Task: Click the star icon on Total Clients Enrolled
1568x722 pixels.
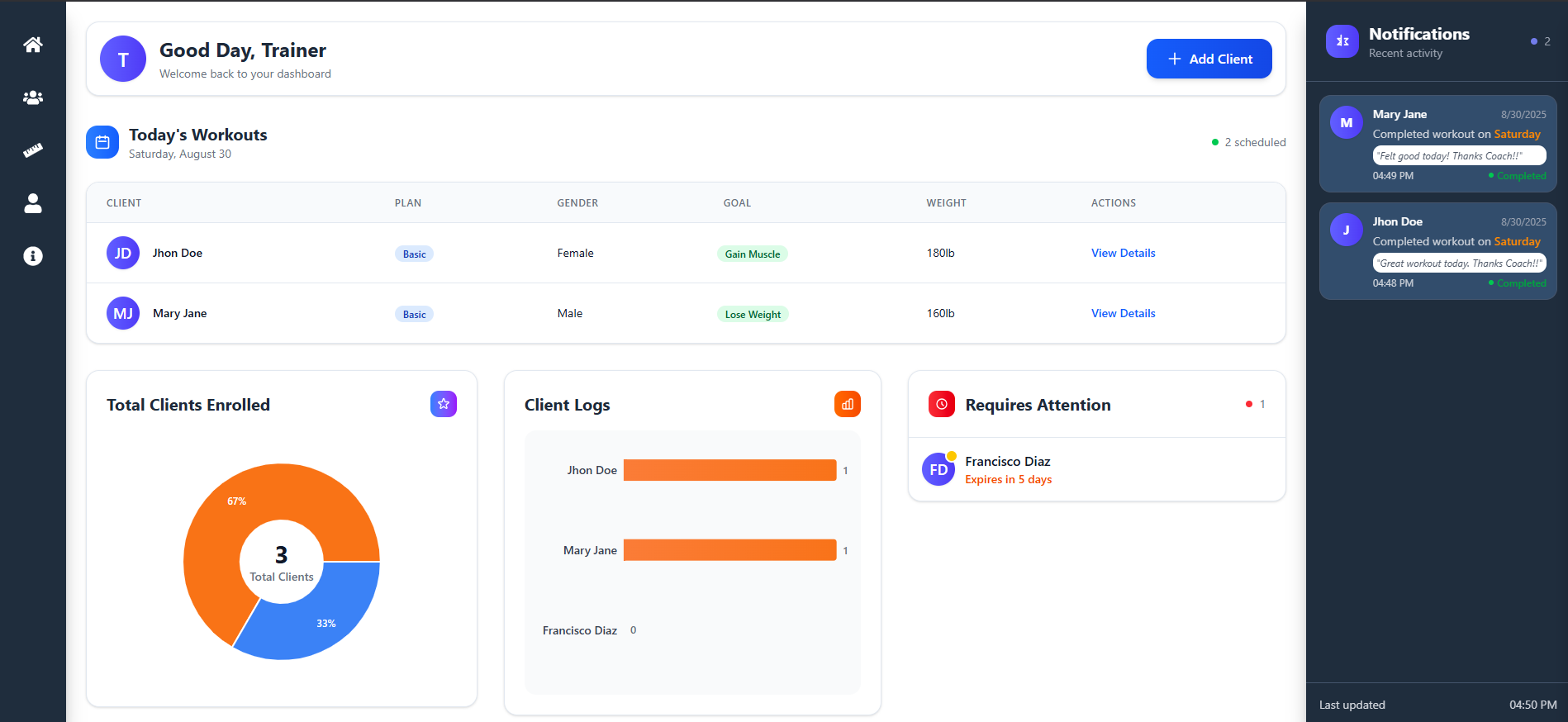Action: point(444,404)
